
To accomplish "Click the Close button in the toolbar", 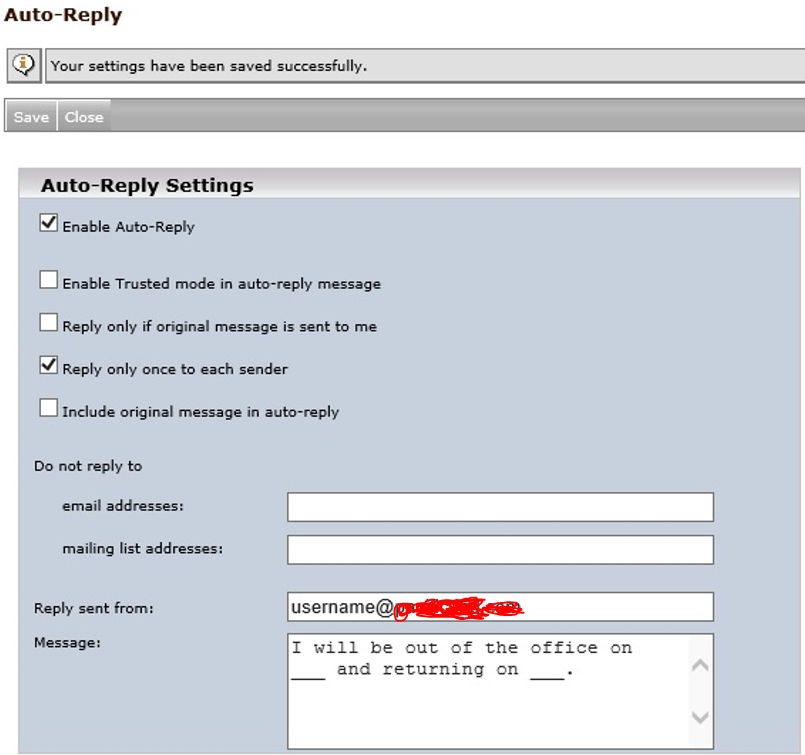I will [x=84, y=117].
